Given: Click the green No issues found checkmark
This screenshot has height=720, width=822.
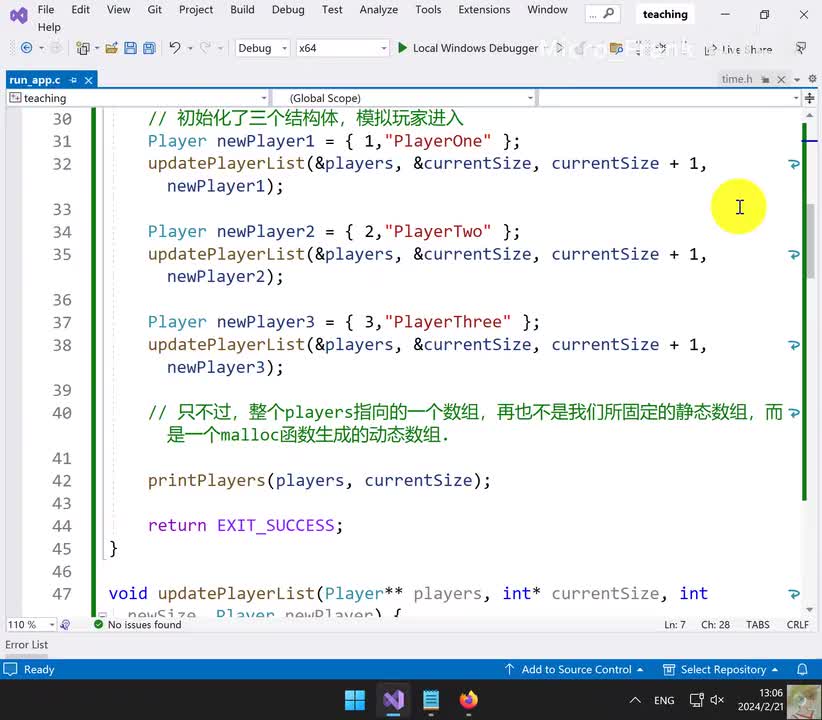Looking at the screenshot, I should click(x=98, y=624).
